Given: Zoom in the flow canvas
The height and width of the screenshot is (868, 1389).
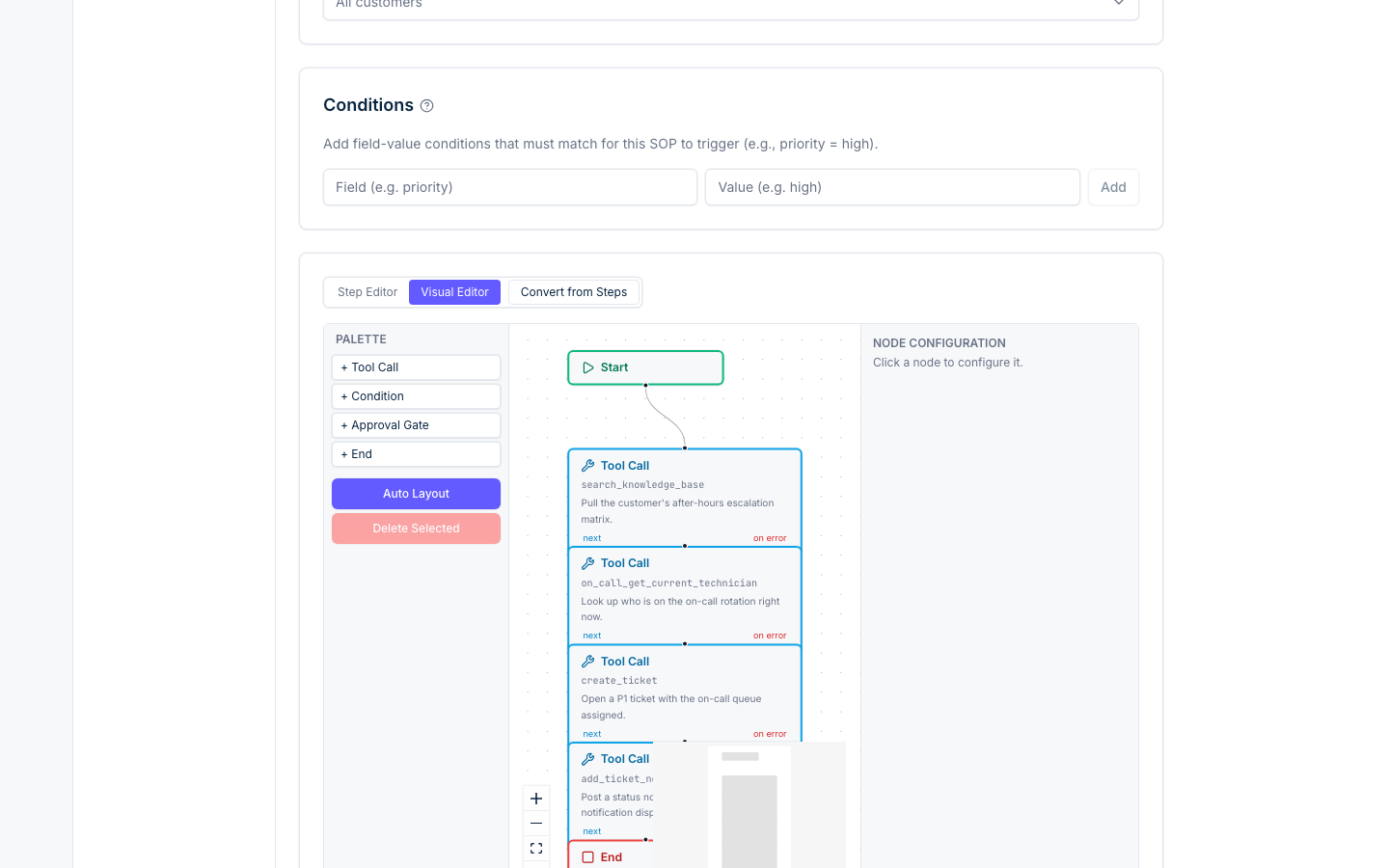Looking at the screenshot, I should (536, 799).
